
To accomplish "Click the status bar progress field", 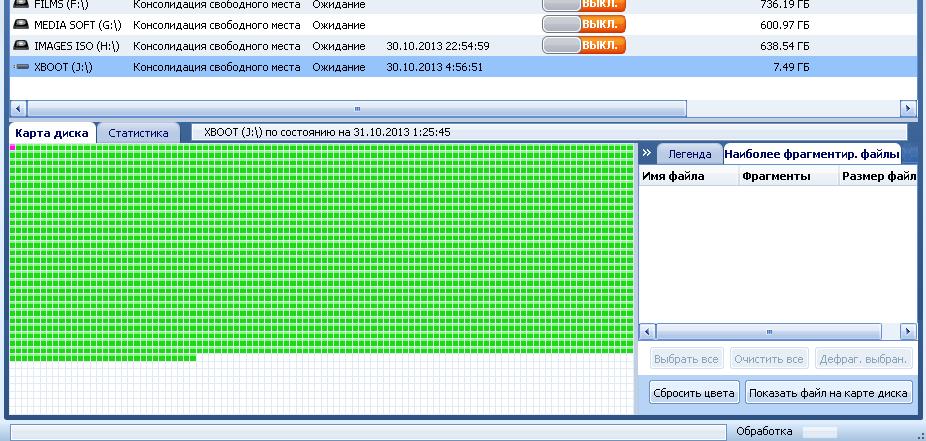I will pyautogui.click(x=368, y=432).
